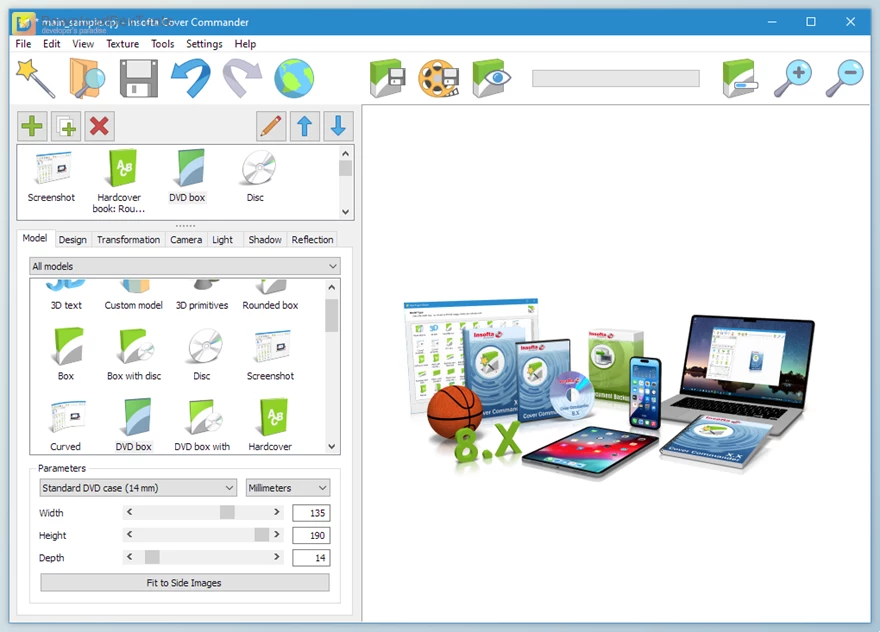Choose the DVD box model in gallery
This screenshot has width=880, height=632.
click(x=134, y=425)
